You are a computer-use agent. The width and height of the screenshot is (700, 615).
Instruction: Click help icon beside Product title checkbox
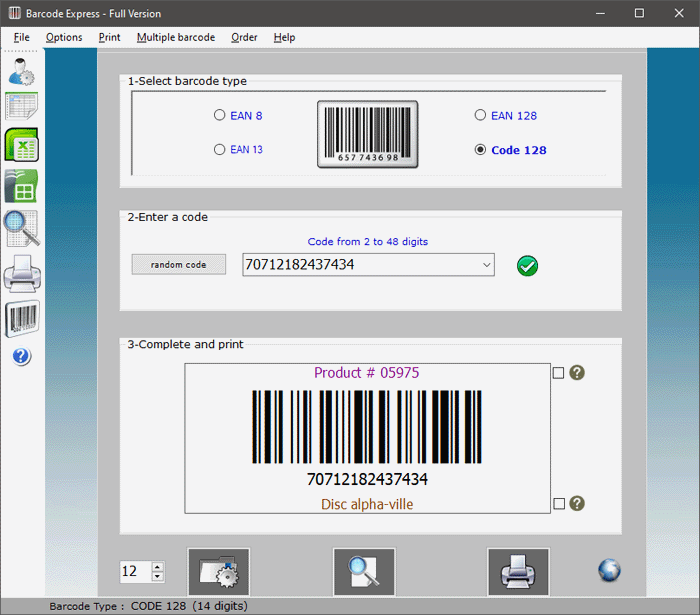(x=577, y=373)
